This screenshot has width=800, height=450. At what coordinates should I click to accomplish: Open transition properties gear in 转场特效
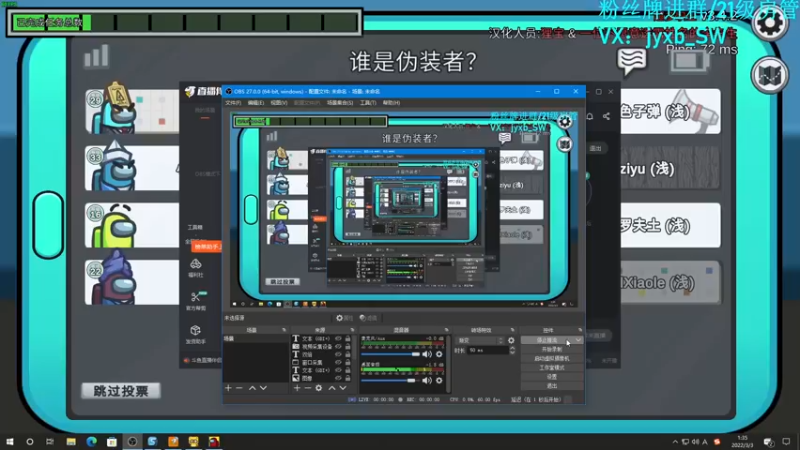click(x=511, y=340)
